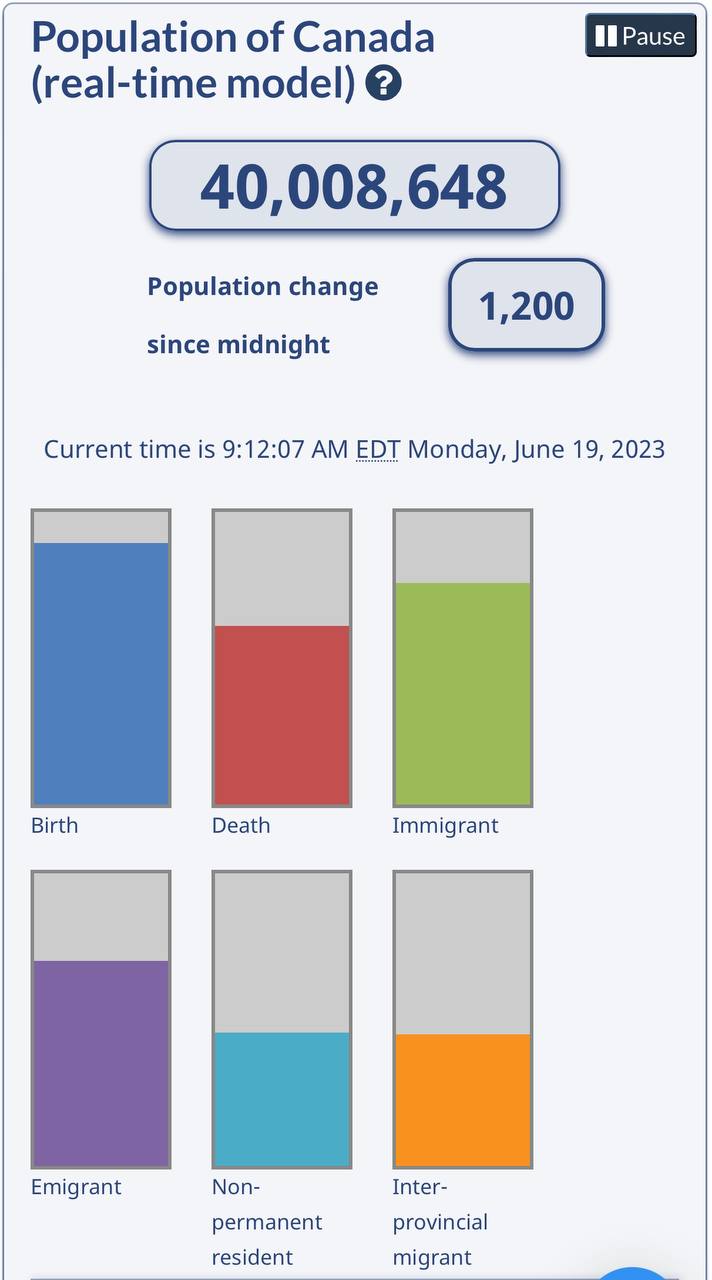Click the current time text line
Viewport: 712px width, 1280px height.
pyautogui.click(x=354, y=449)
